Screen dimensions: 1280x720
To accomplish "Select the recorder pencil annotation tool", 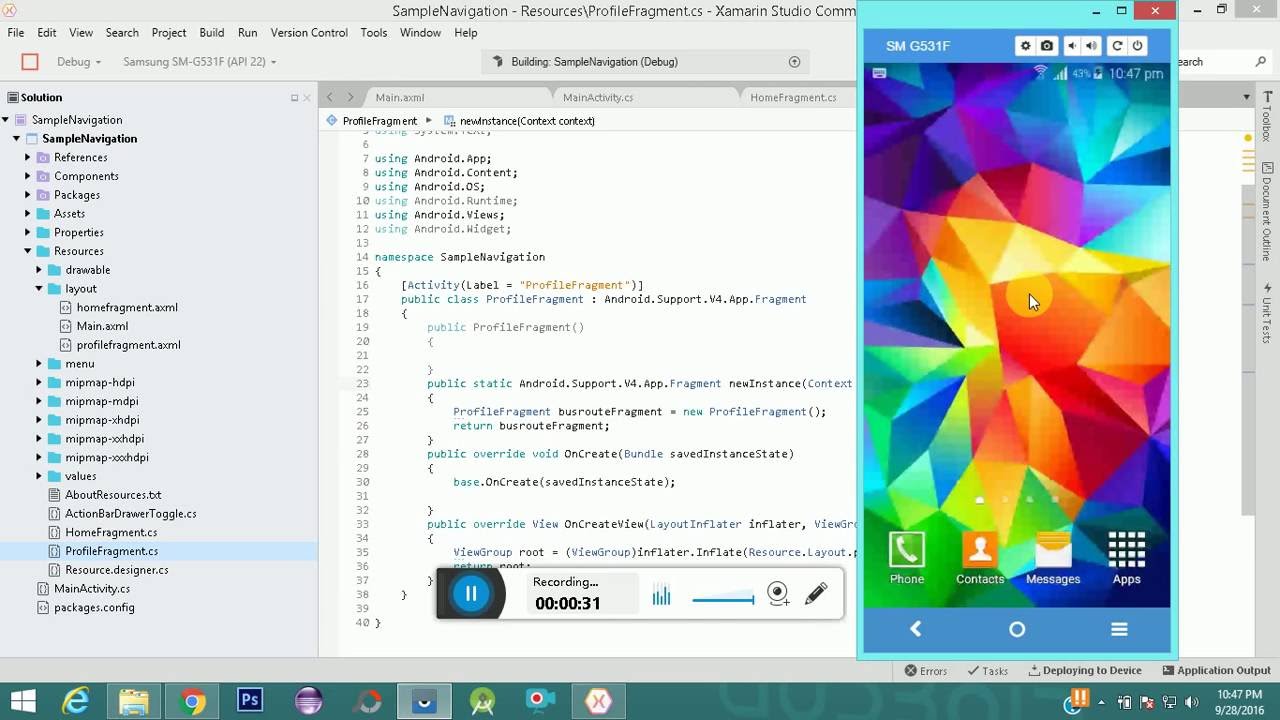I will [816, 594].
